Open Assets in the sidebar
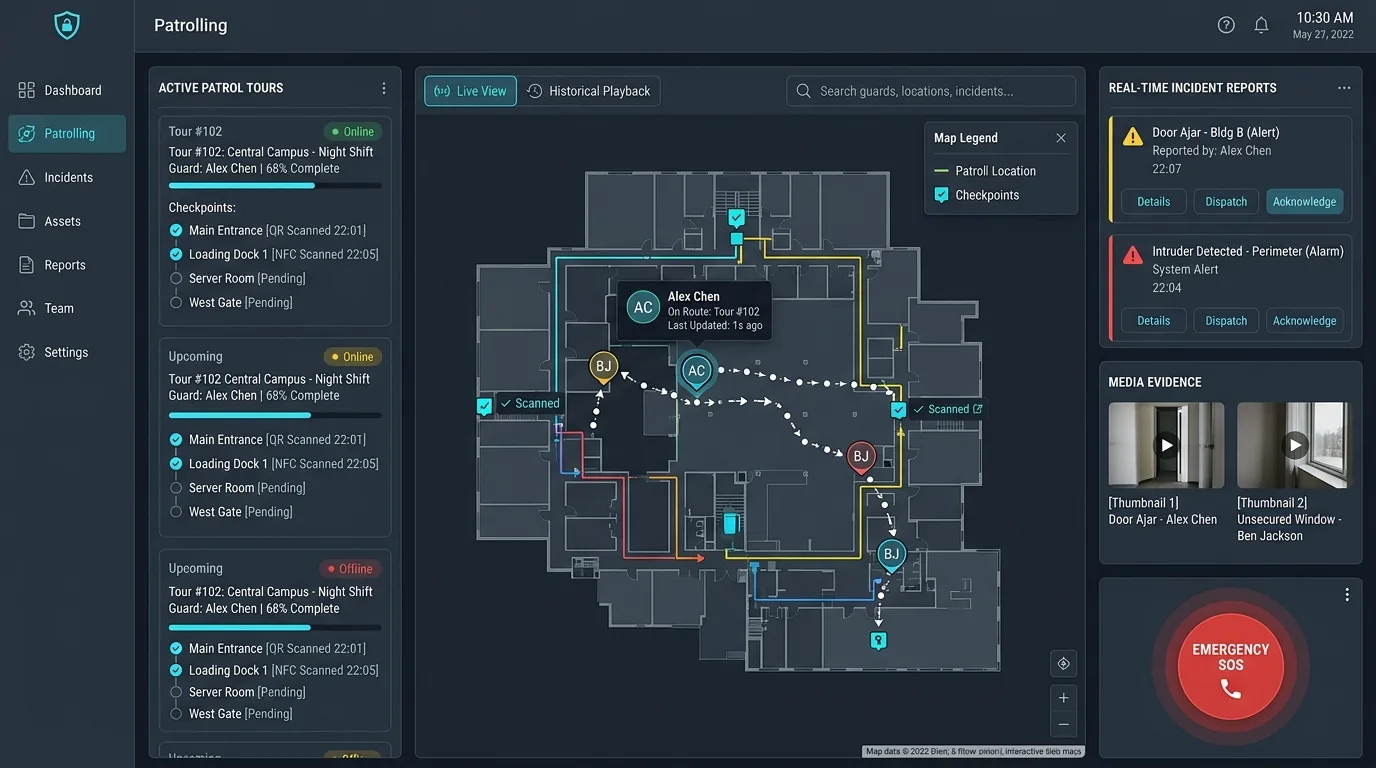 [x=67, y=221]
